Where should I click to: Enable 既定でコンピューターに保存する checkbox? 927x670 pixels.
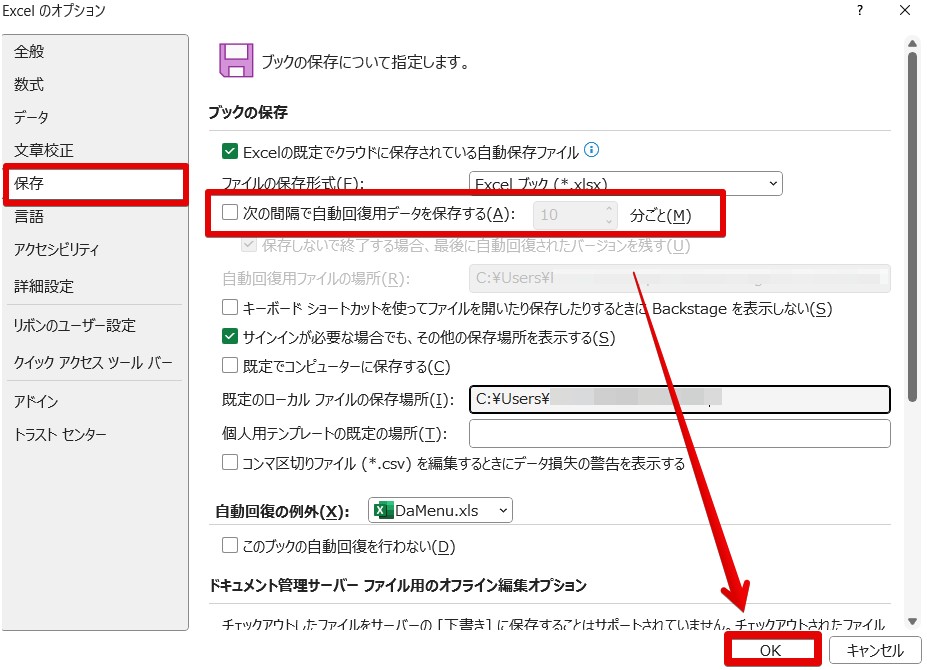tap(229, 365)
